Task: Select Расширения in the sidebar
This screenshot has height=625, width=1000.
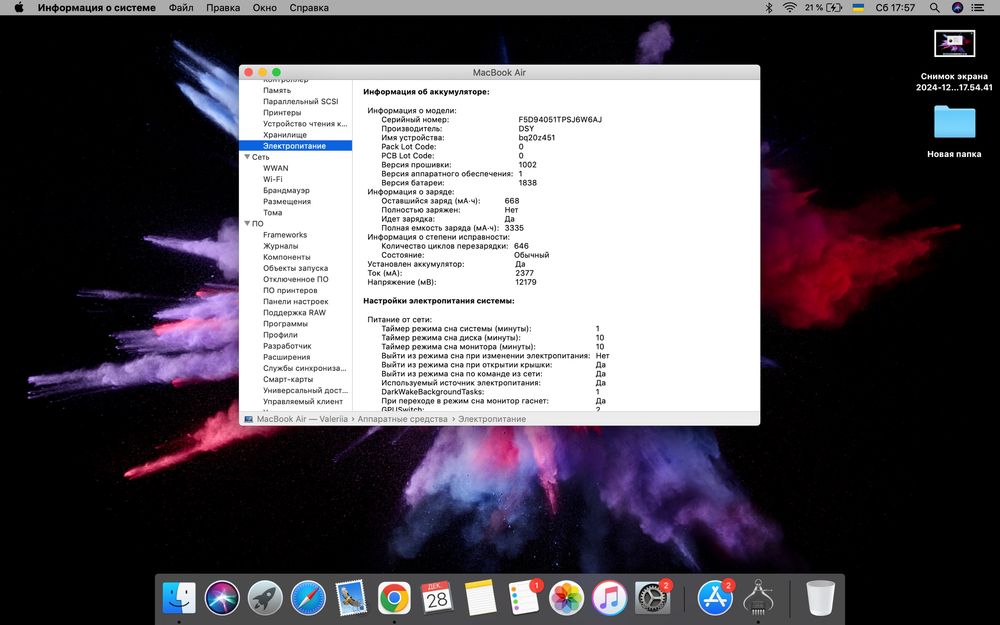Action: (x=286, y=357)
